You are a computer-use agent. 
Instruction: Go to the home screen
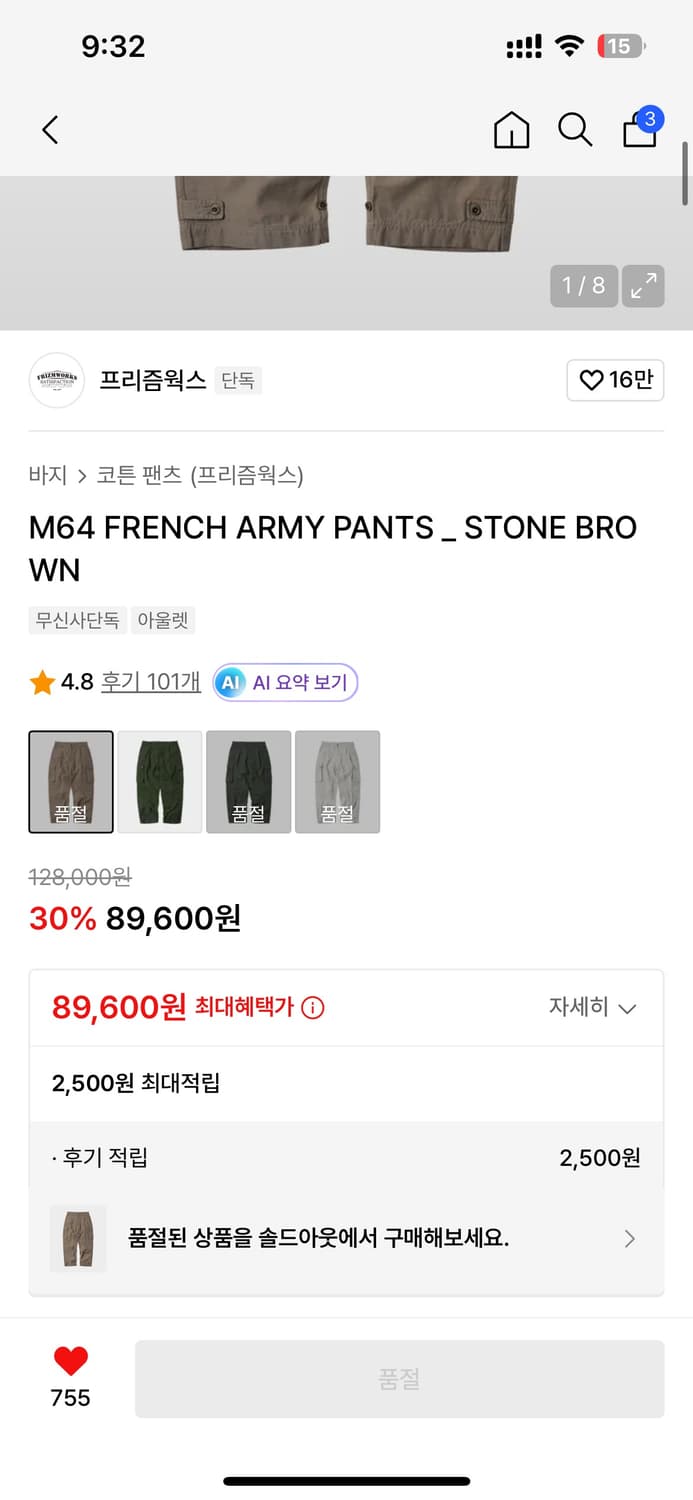(511, 130)
